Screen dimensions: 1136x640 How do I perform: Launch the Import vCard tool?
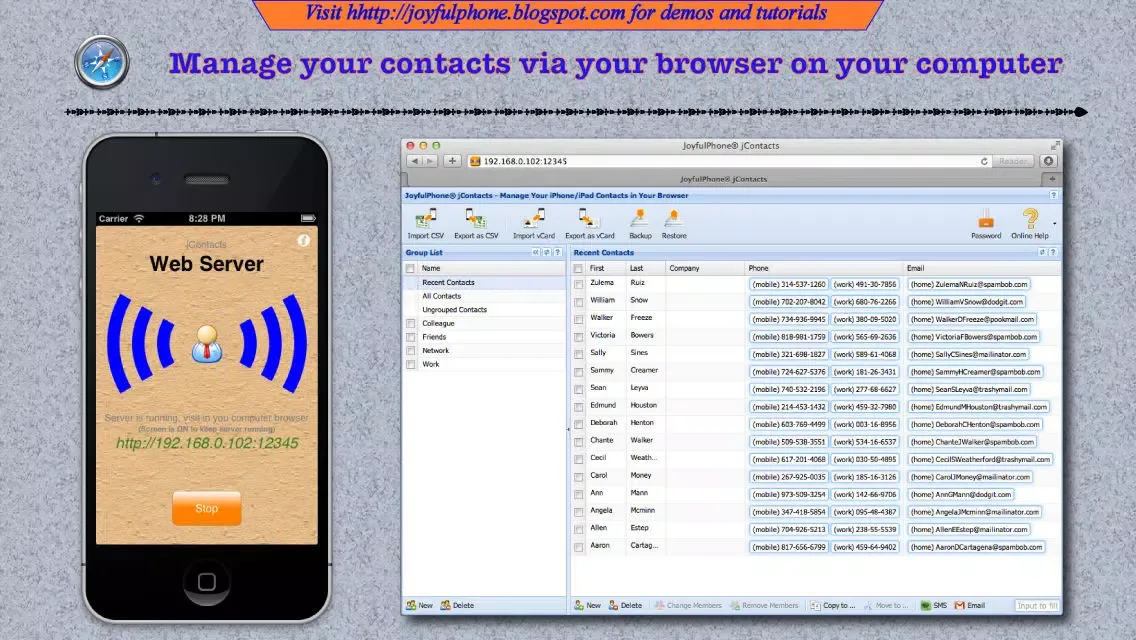click(x=534, y=224)
